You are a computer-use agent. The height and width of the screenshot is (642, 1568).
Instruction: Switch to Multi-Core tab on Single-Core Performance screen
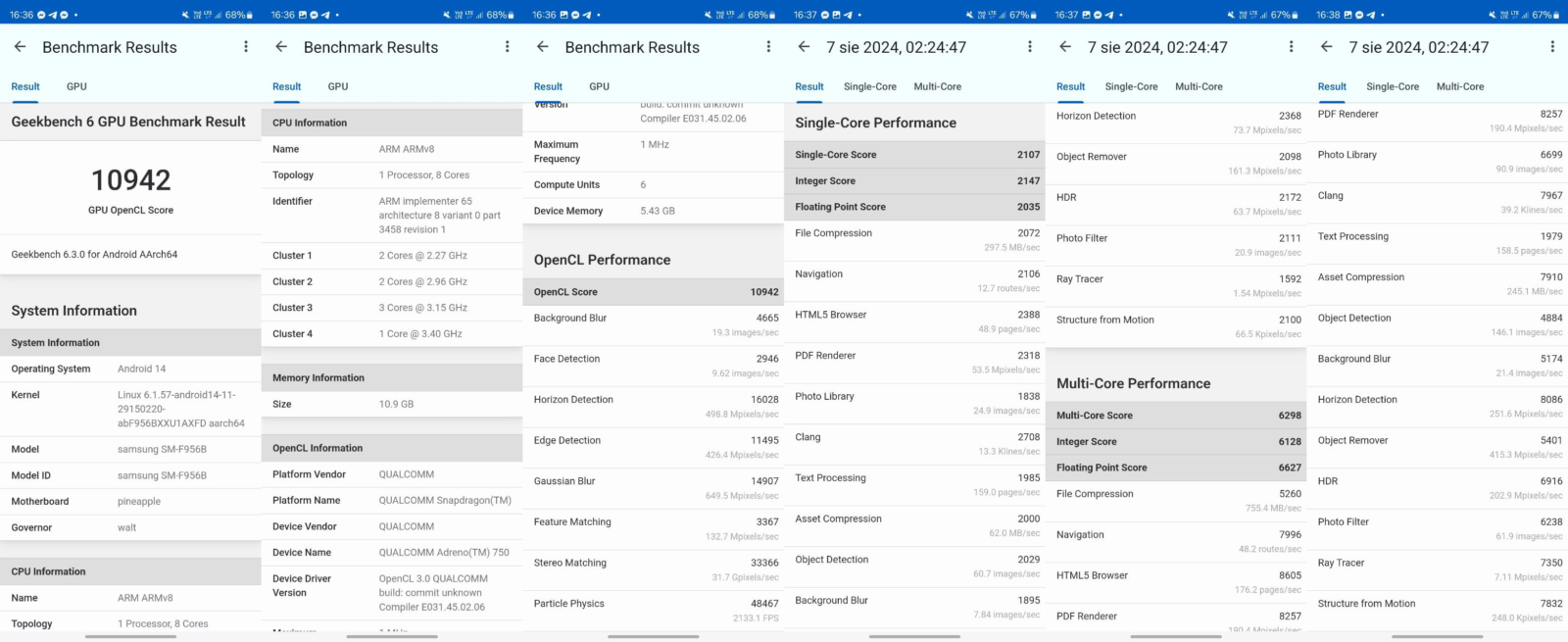937,86
